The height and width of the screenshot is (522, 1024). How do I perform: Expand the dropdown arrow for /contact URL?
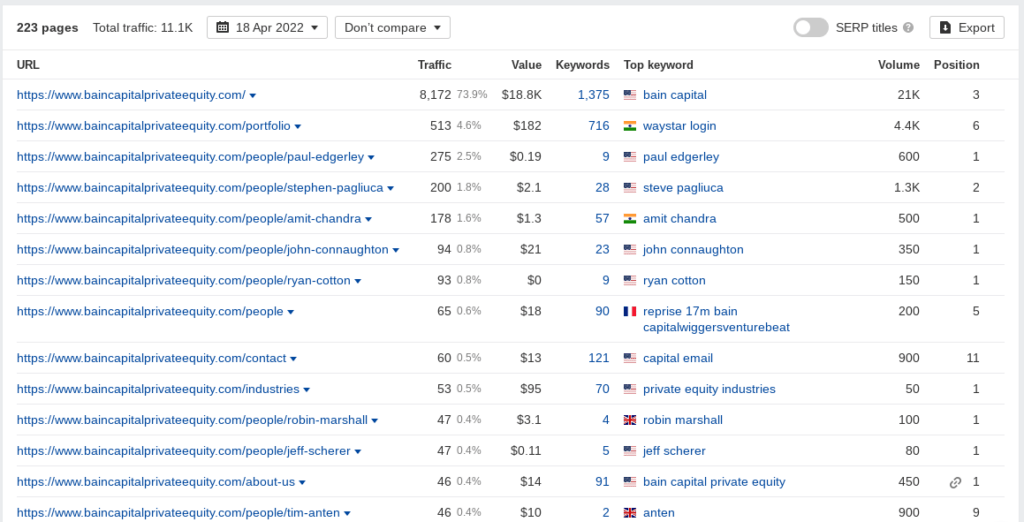(x=293, y=359)
